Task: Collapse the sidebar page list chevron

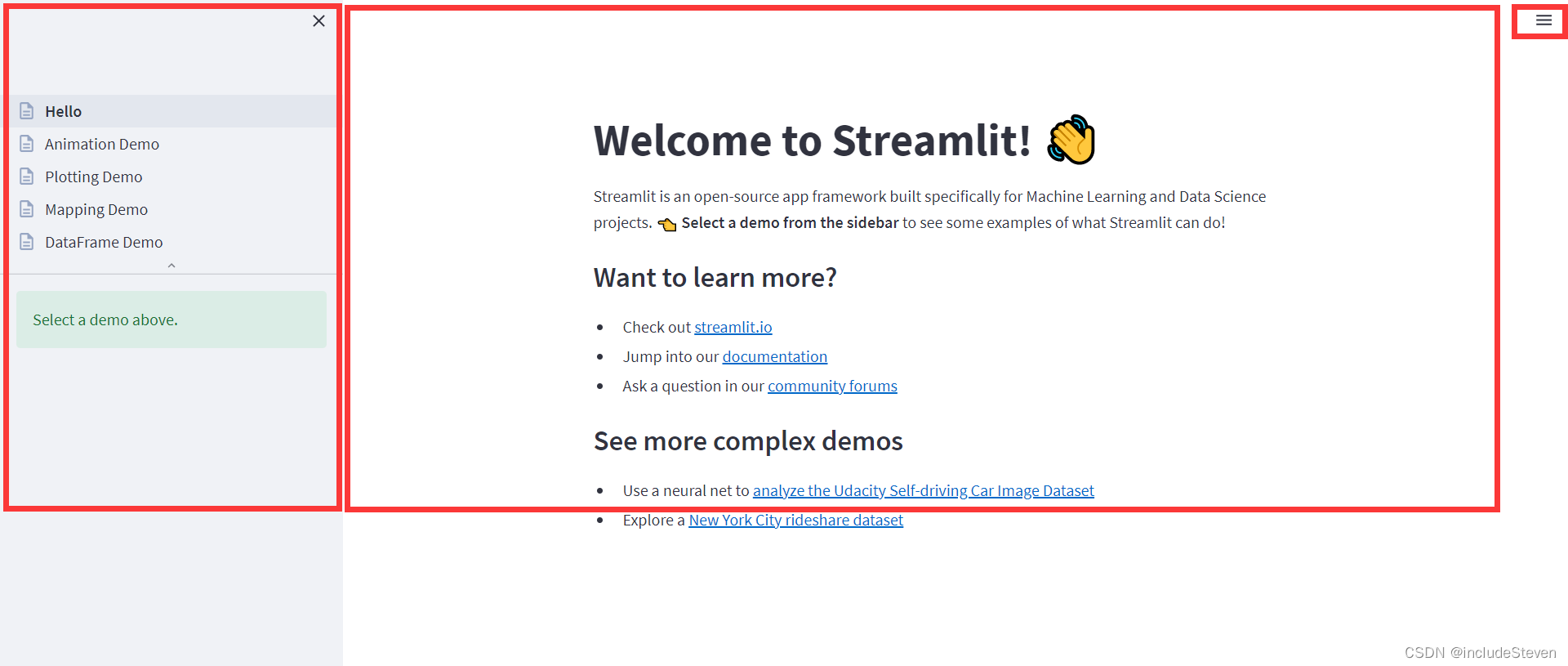Action: 171,266
